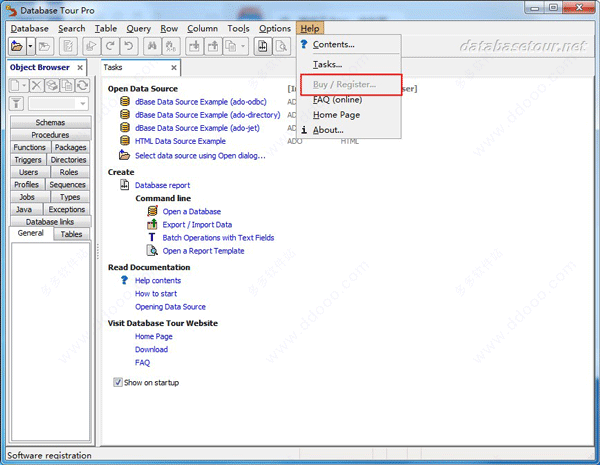Image resolution: width=600 pixels, height=465 pixels.
Task: Click the Open a Database command line link
Action: 192,212
